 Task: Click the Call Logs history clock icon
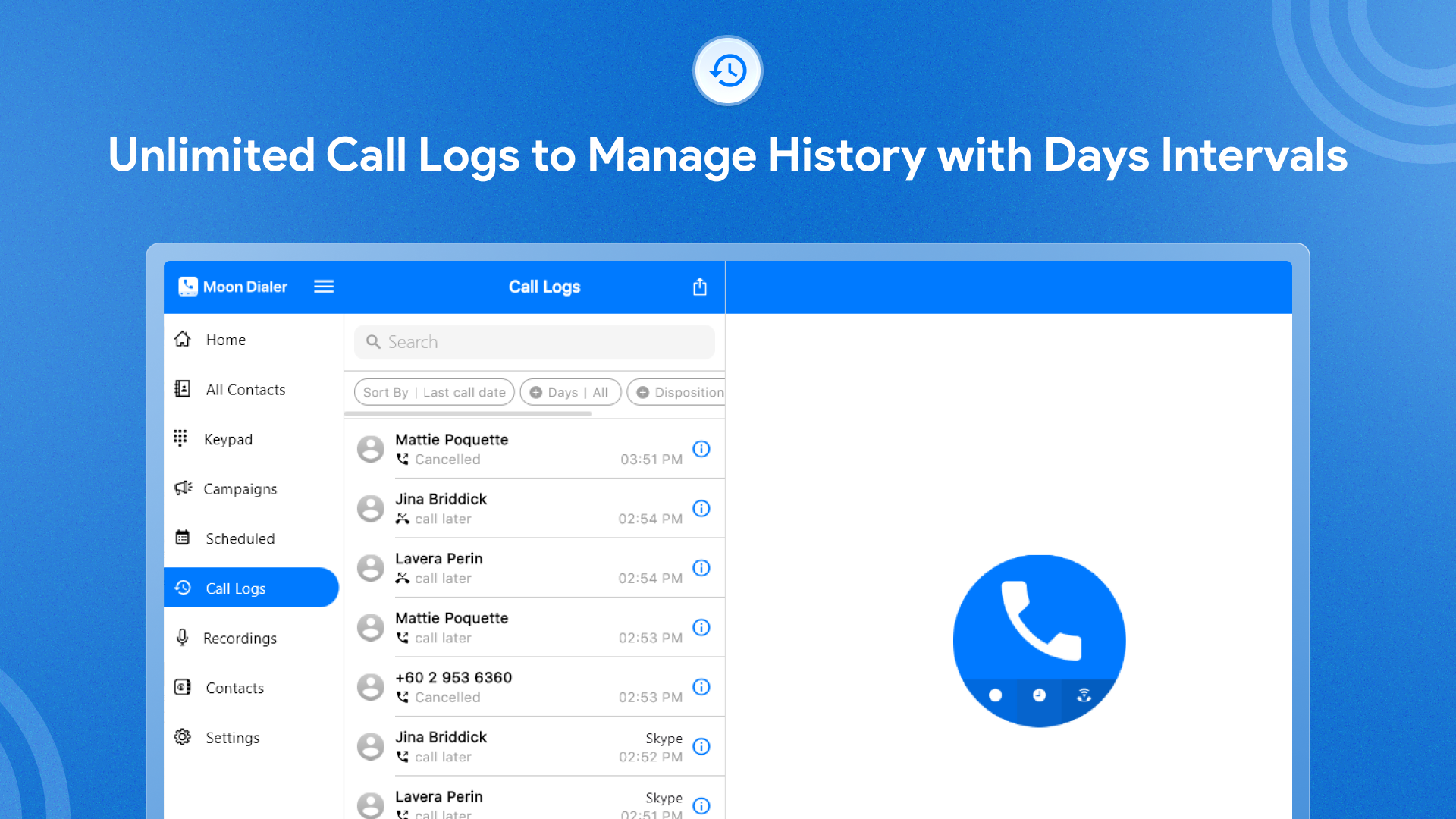pos(183,588)
